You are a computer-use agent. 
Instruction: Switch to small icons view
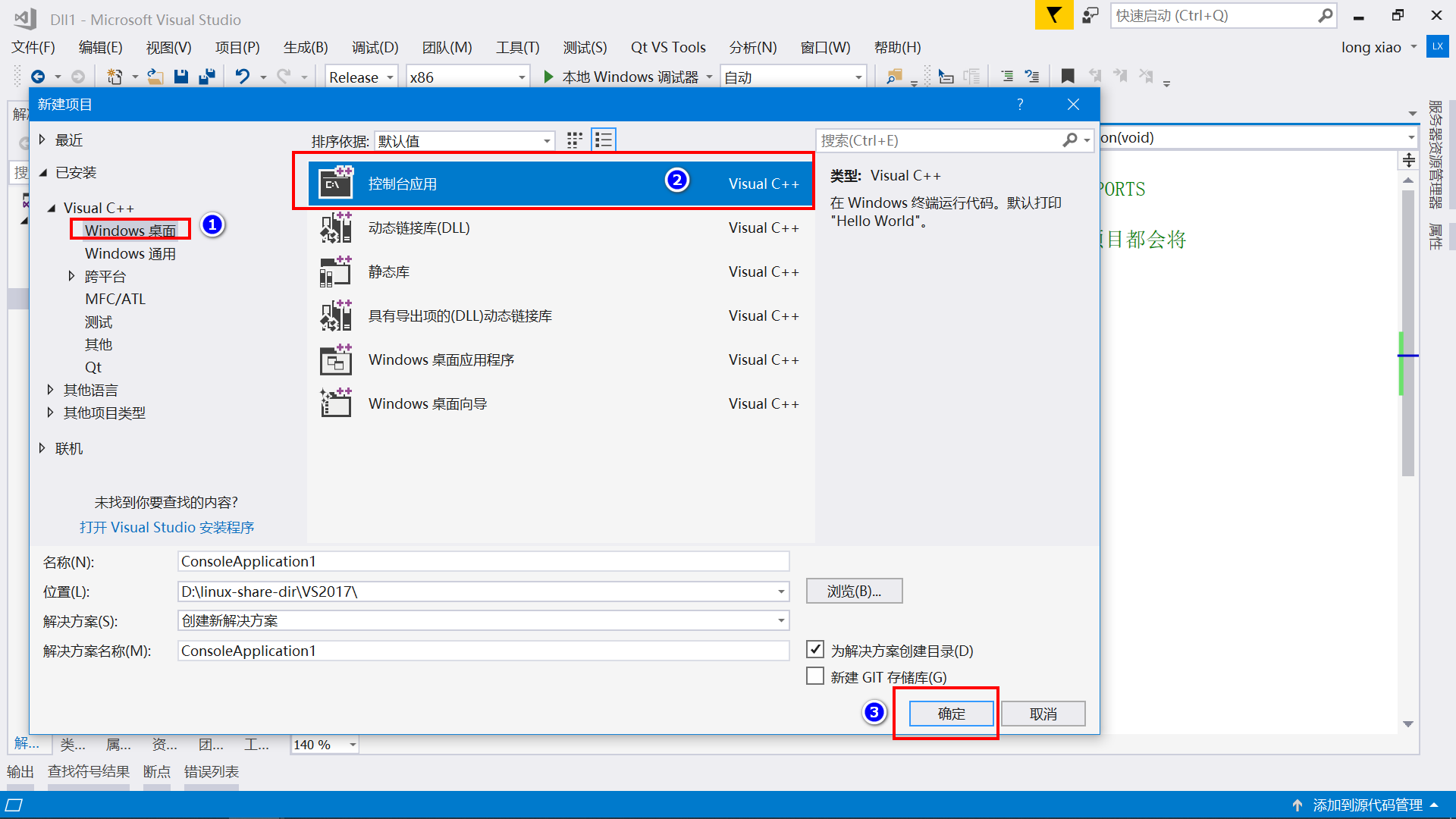click(x=575, y=140)
